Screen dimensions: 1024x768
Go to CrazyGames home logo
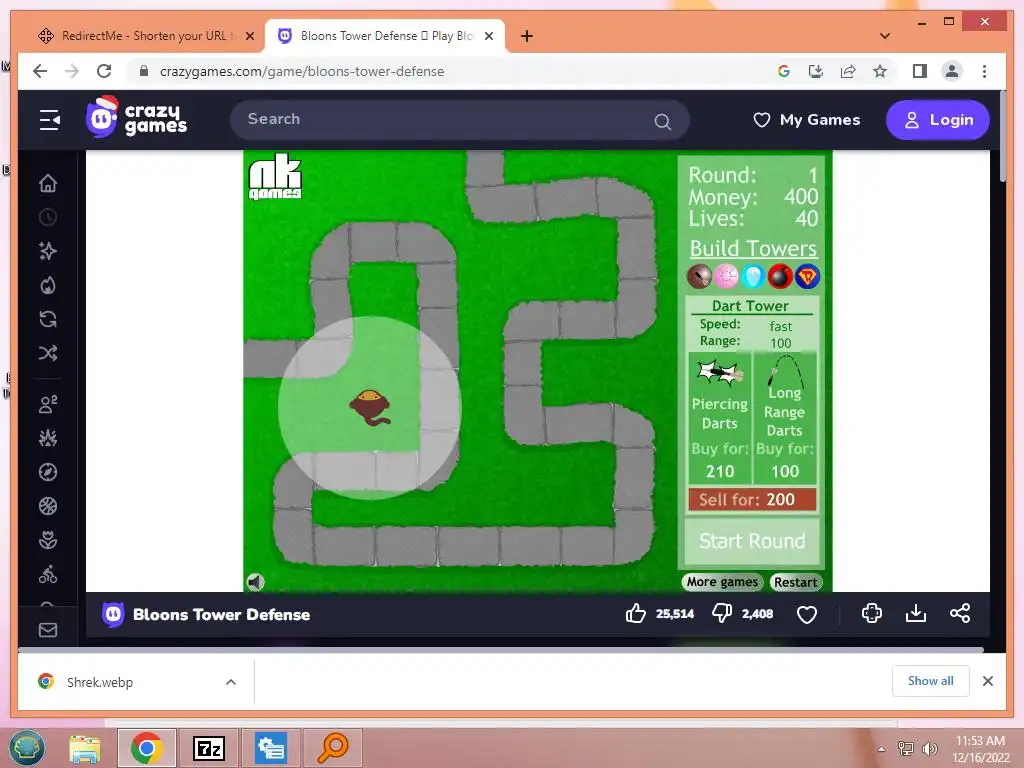[136, 118]
